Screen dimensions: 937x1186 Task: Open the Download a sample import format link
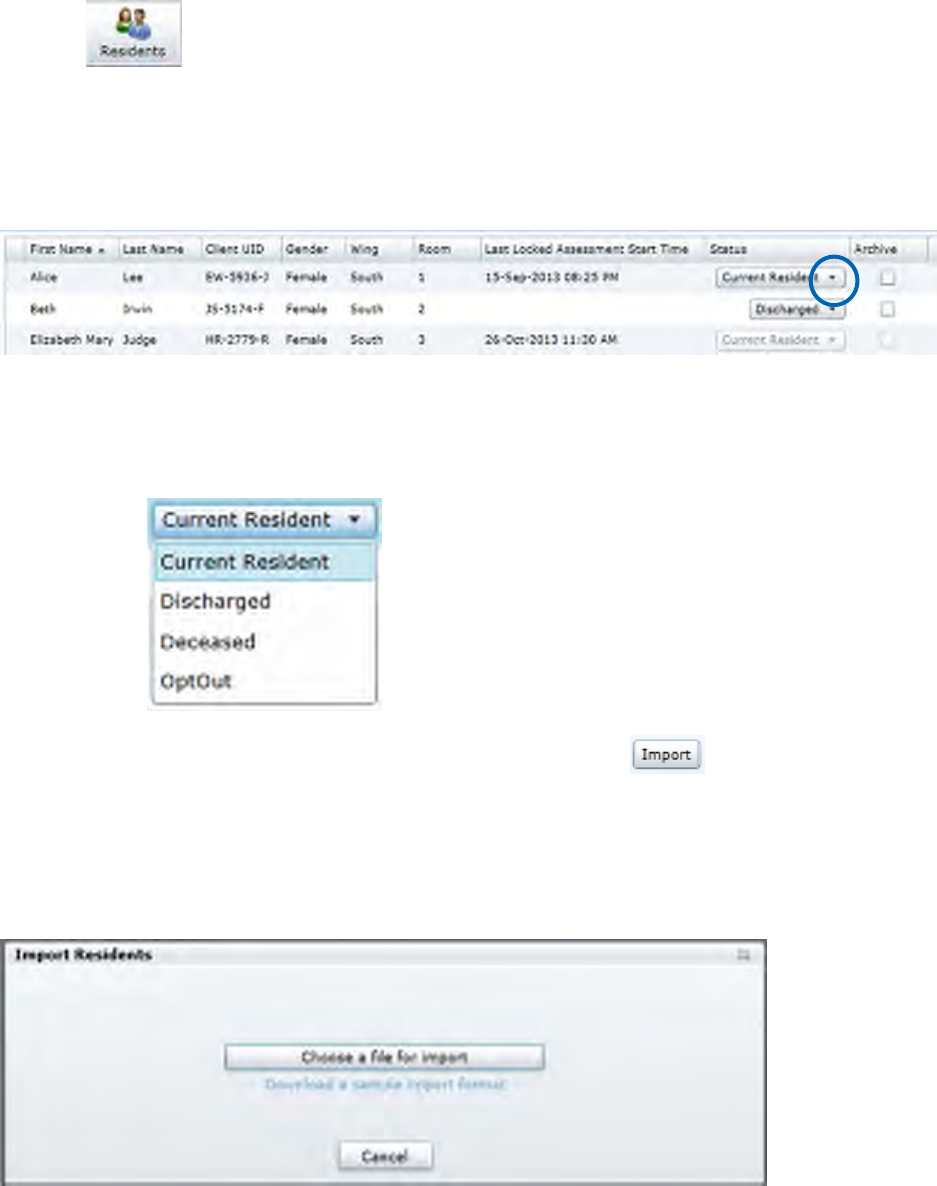pos(385,1085)
